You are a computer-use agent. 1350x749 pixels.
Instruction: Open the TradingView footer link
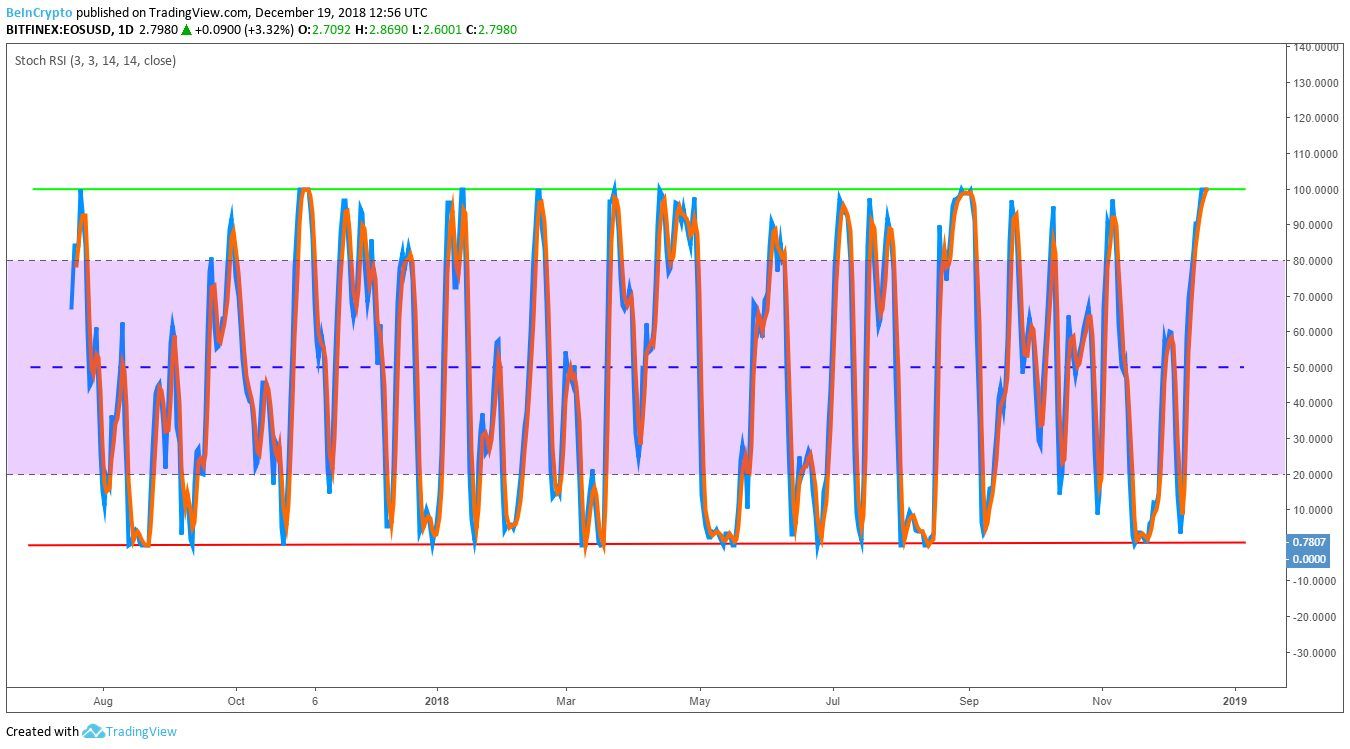[141, 732]
